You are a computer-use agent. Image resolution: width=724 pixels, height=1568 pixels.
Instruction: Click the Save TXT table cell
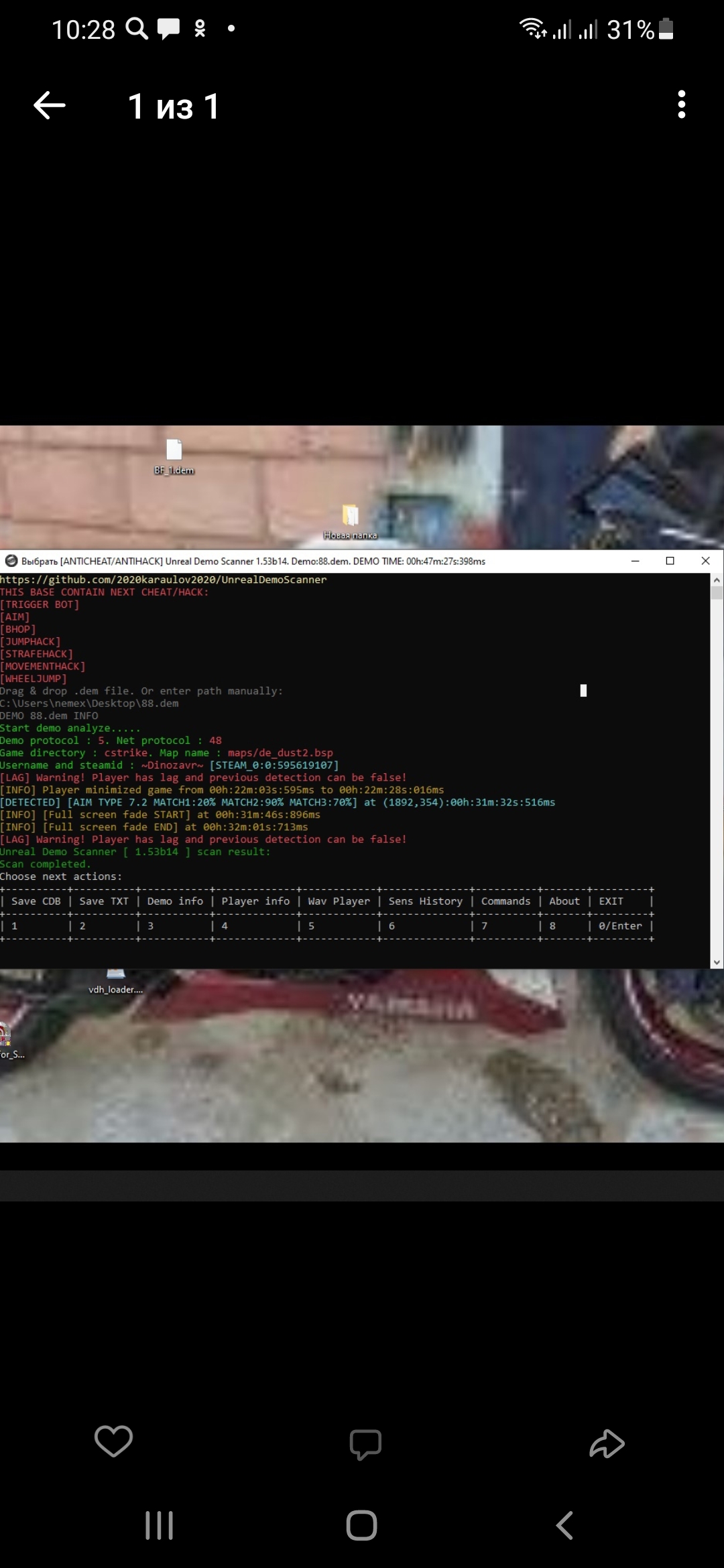click(x=104, y=901)
